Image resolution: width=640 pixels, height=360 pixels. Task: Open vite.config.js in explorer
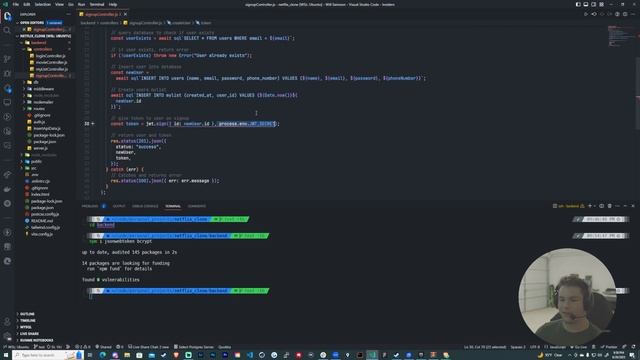[x=42, y=234]
